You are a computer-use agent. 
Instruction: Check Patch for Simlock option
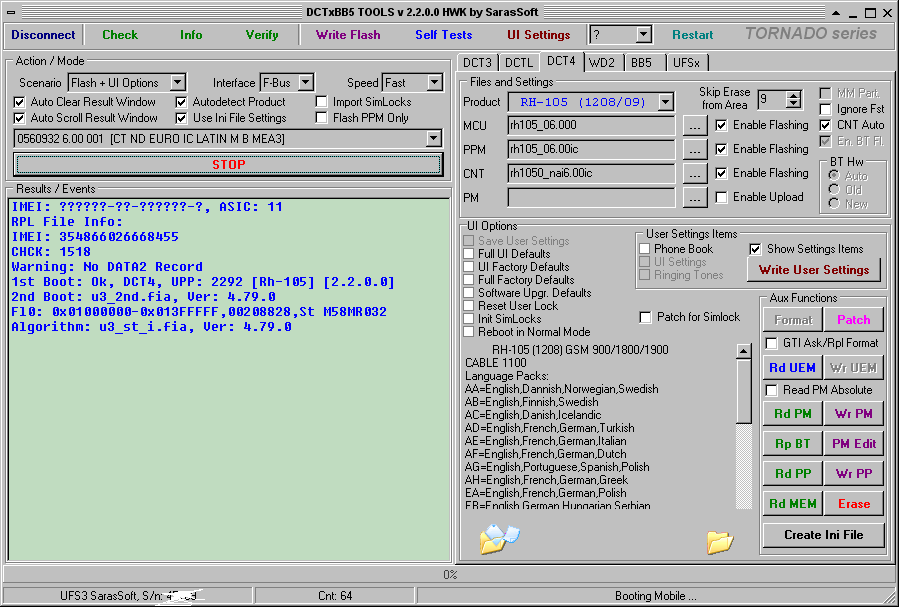[646, 317]
